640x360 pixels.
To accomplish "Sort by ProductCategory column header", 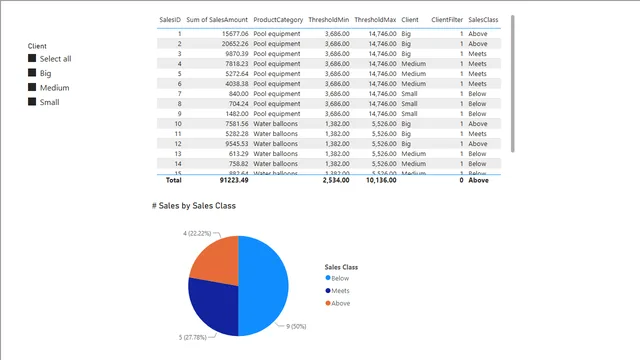I will (x=278, y=20).
